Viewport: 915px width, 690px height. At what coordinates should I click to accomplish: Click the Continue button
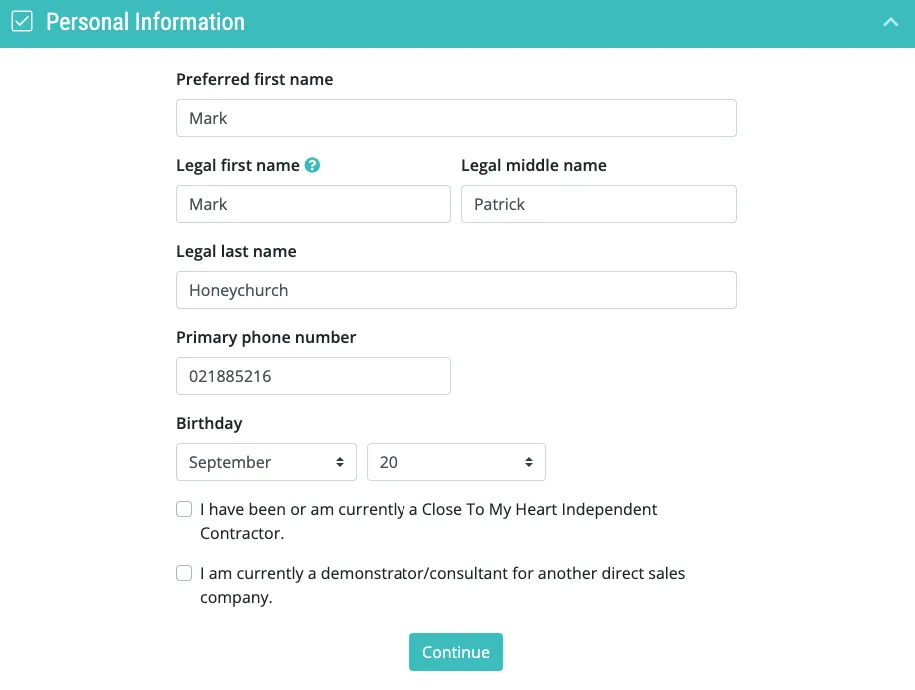tap(456, 652)
